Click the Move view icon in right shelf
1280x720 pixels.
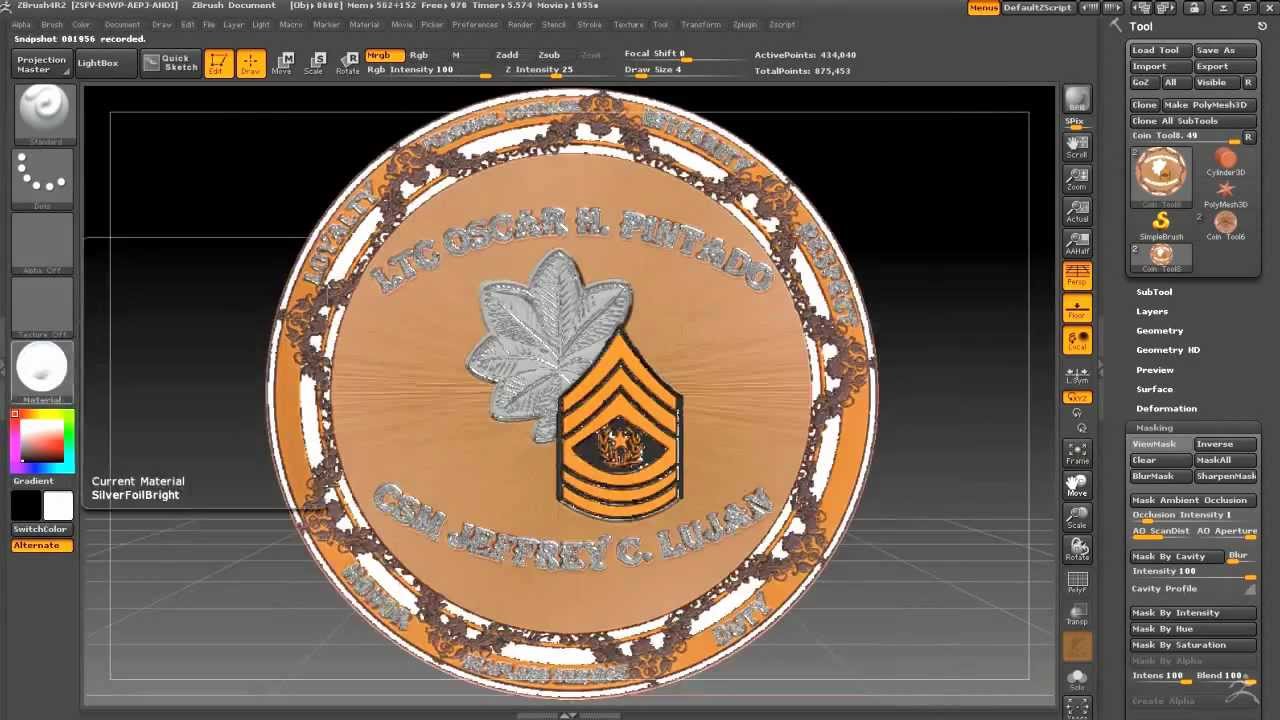[x=1077, y=485]
